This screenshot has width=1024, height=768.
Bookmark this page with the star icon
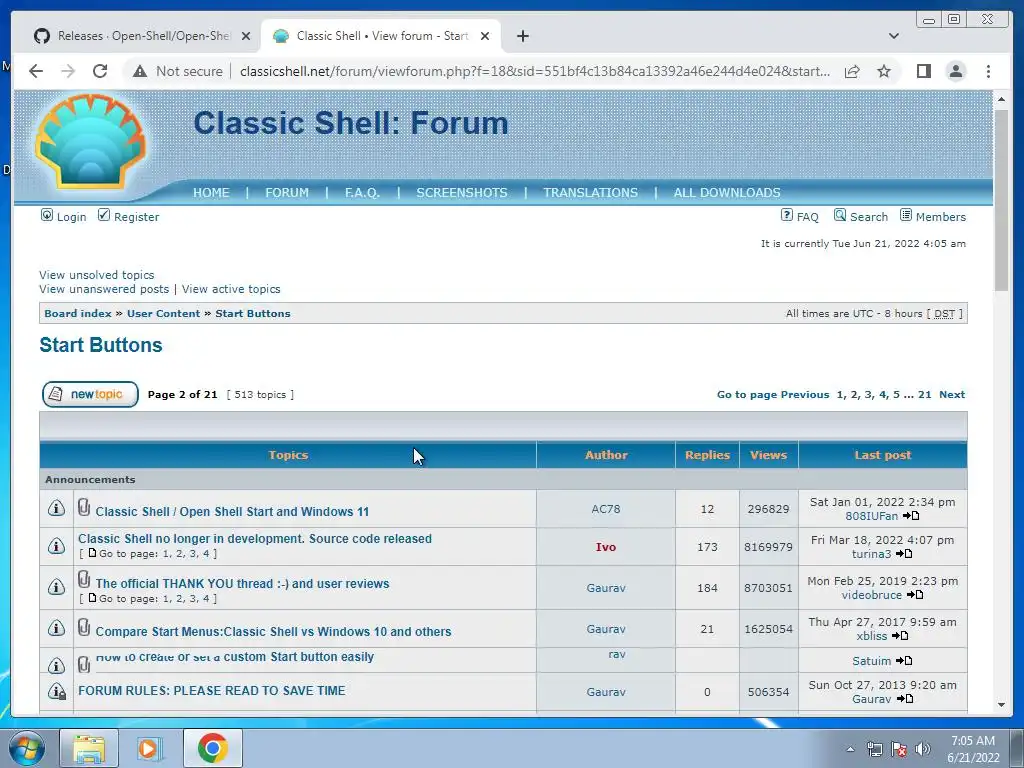(884, 71)
